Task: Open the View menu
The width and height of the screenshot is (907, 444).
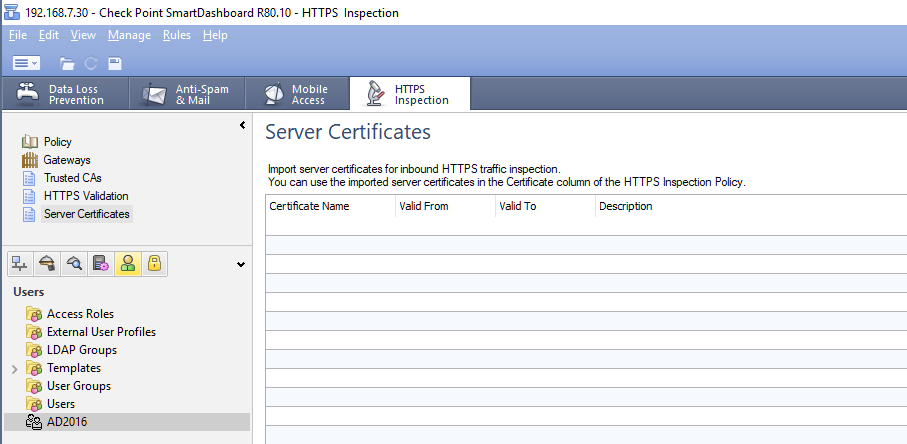Action: click(x=83, y=35)
